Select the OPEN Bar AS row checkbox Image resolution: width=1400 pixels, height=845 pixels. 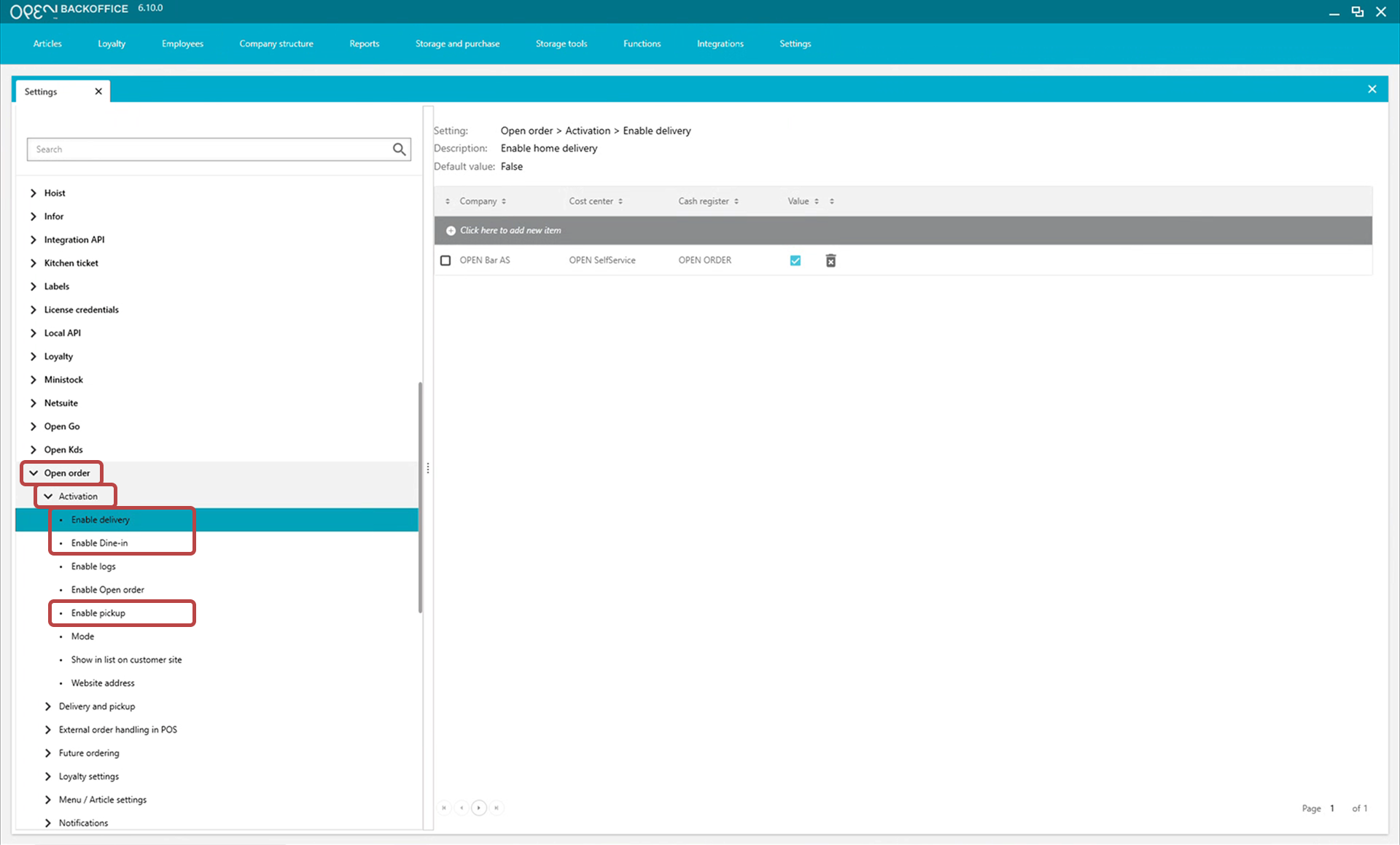446,260
